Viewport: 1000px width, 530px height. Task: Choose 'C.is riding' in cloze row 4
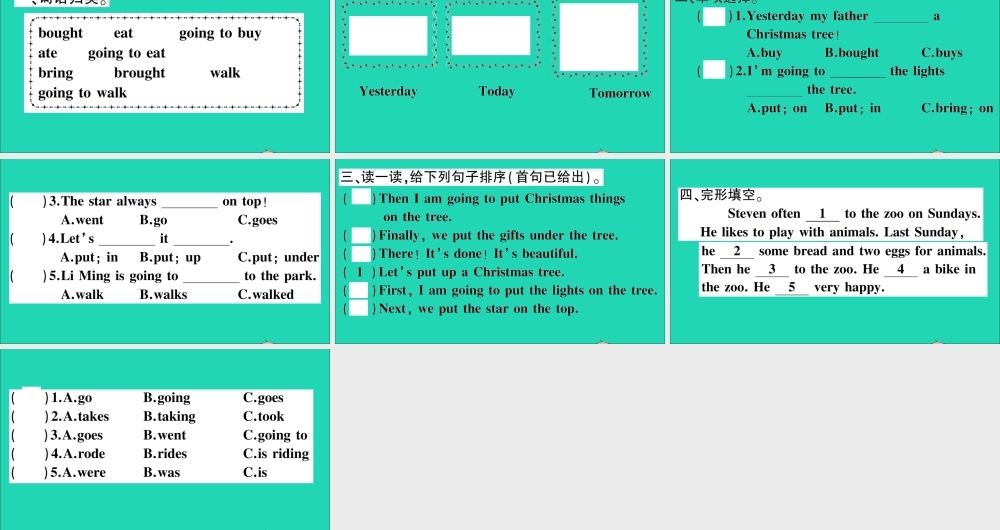pos(276,454)
